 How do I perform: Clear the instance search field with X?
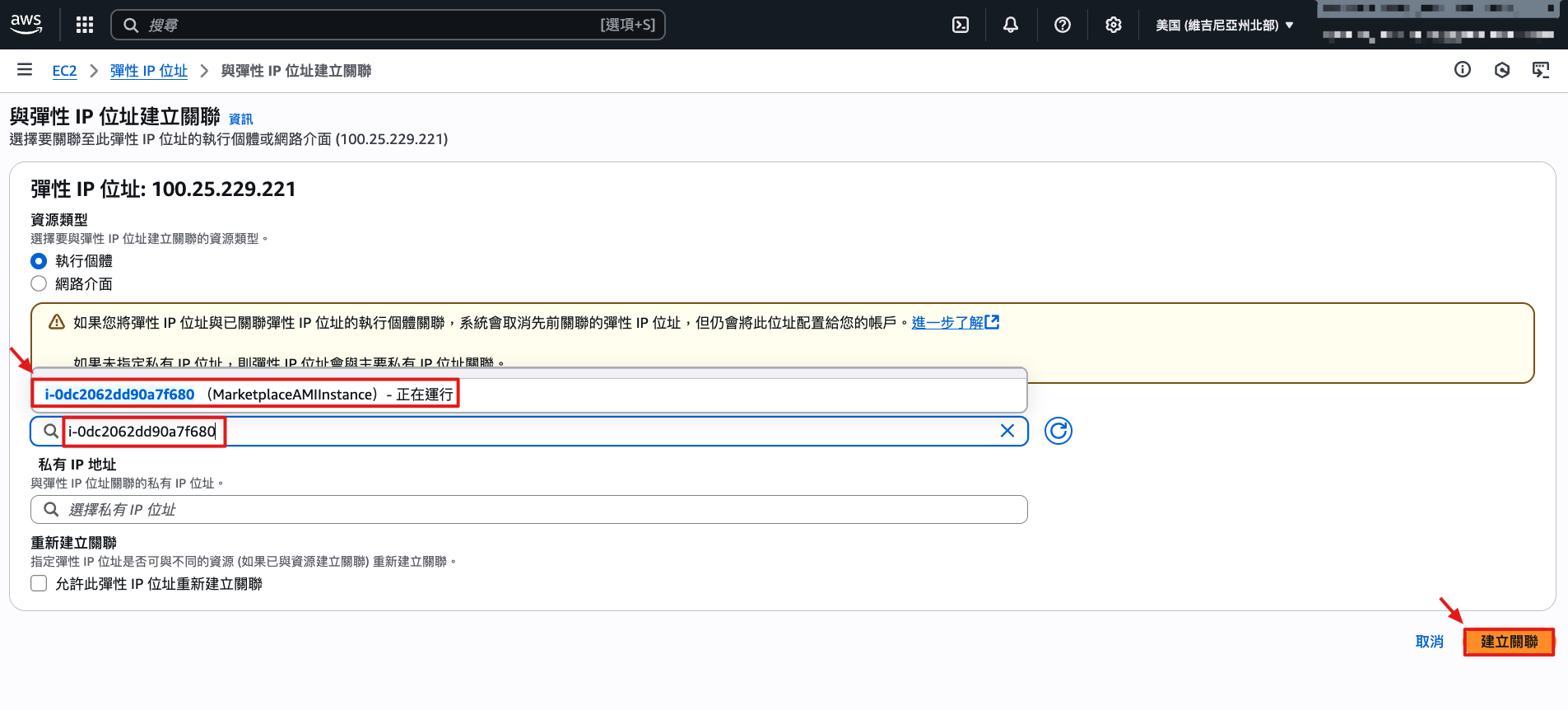click(x=1007, y=431)
